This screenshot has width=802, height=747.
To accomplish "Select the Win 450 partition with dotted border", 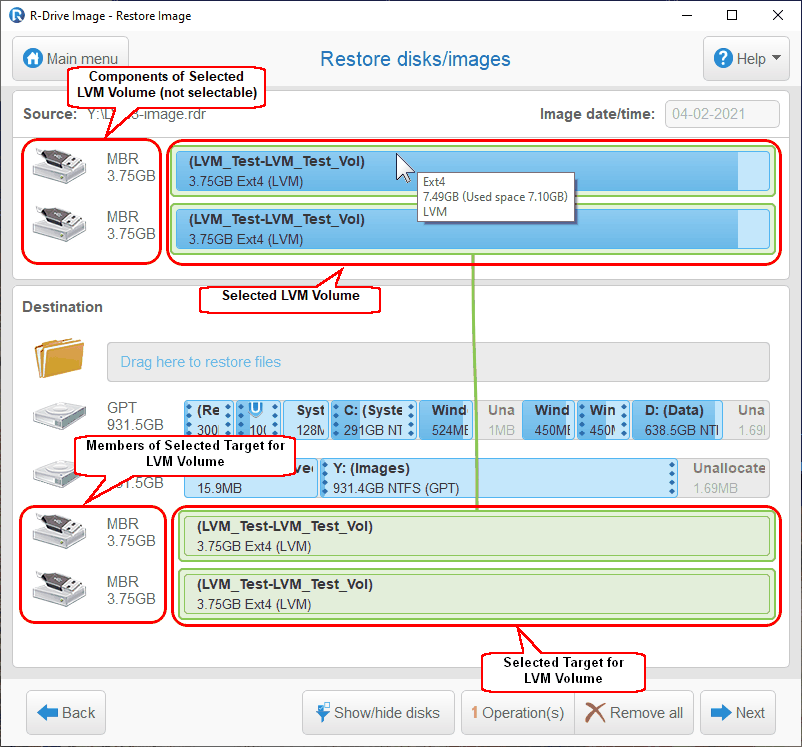I will (x=603, y=420).
